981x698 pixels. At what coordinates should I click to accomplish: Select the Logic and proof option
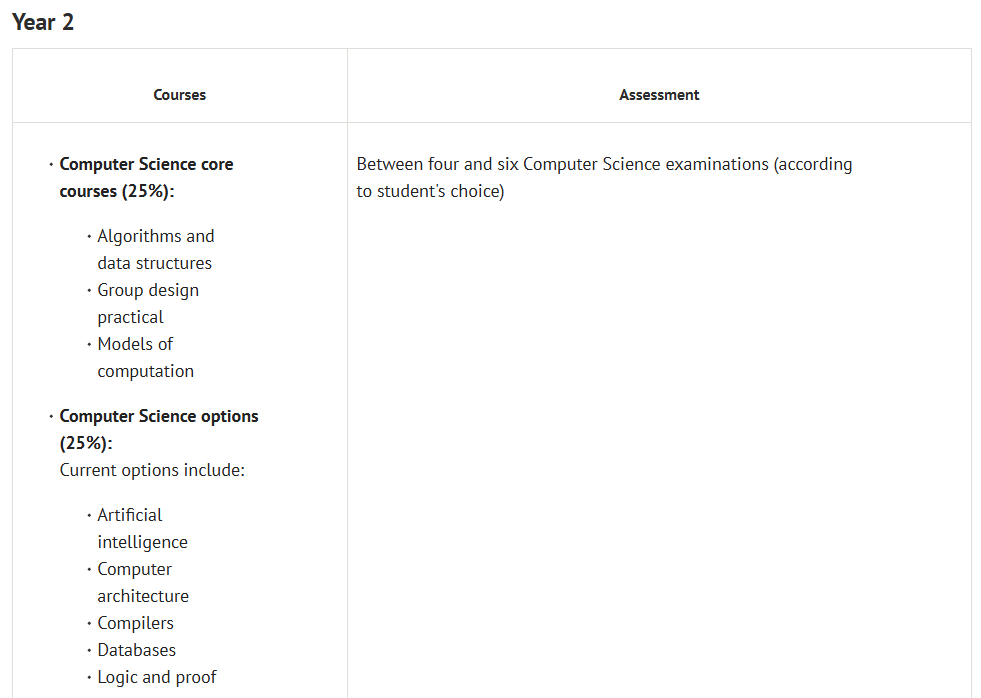[157, 677]
